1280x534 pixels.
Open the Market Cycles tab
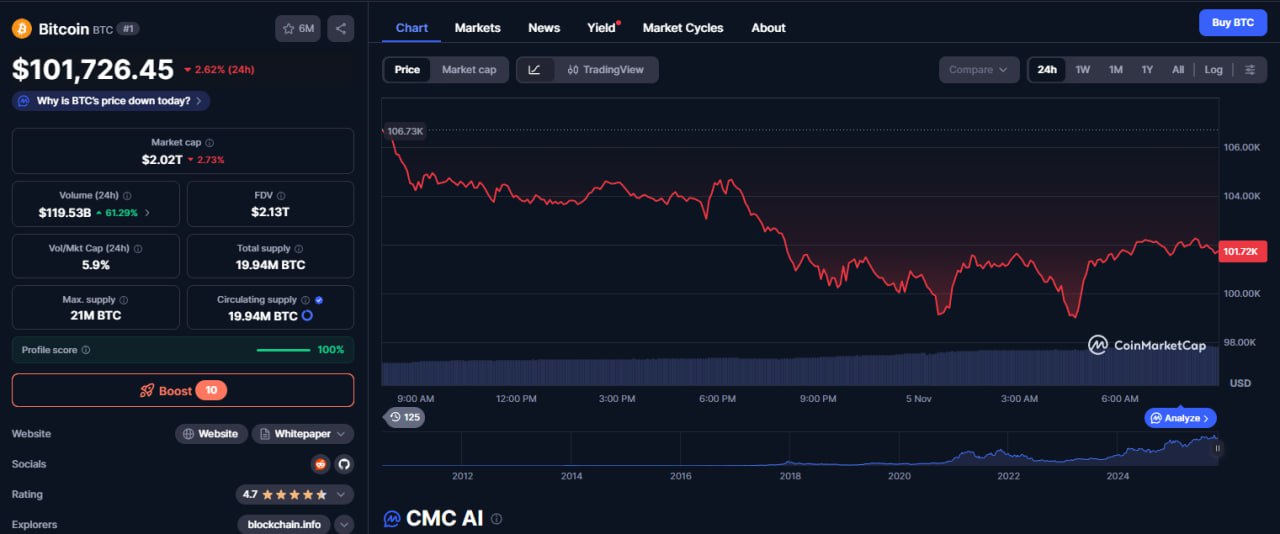(x=682, y=28)
